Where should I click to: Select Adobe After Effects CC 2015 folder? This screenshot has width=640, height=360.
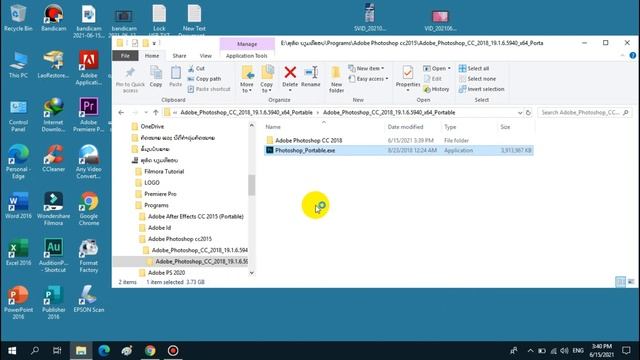tap(196, 216)
